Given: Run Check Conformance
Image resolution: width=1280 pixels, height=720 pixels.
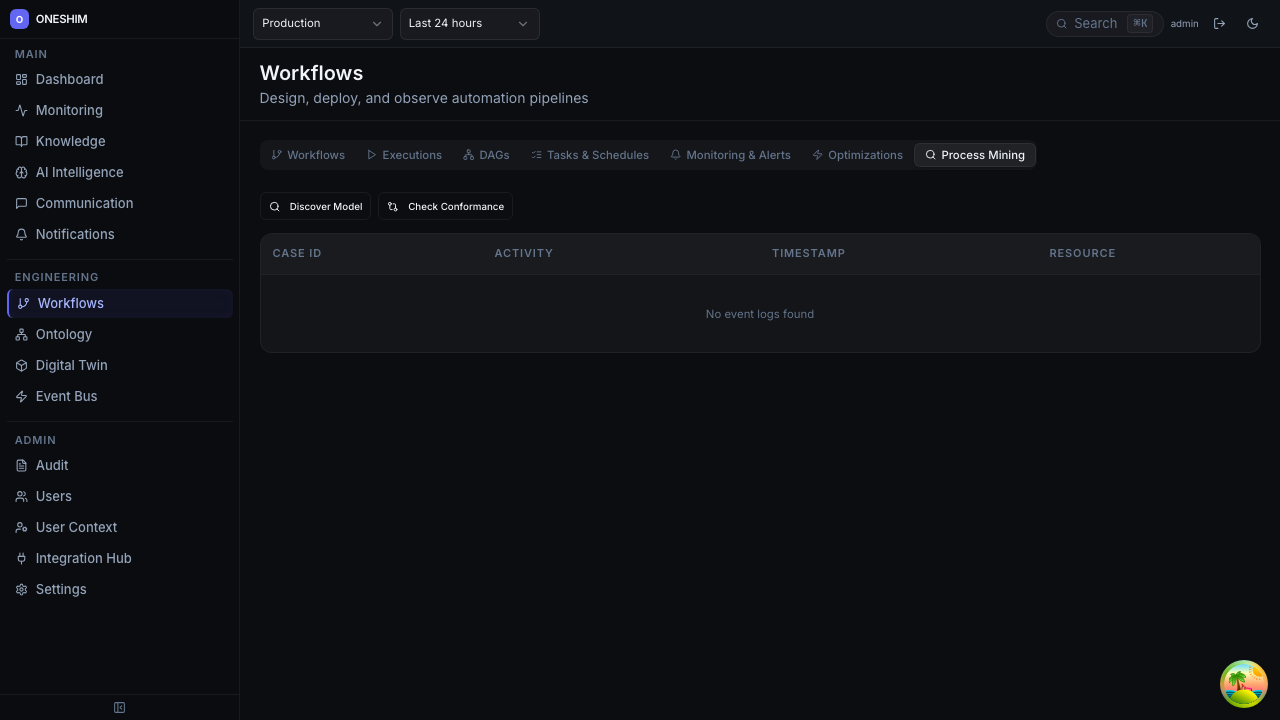Looking at the screenshot, I should tap(445, 206).
